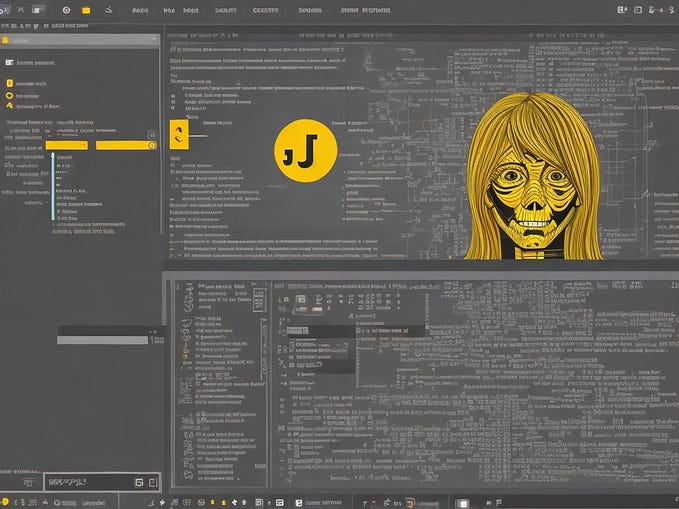Click the yellow rectangle icon in top toolbar

(86, 10)
